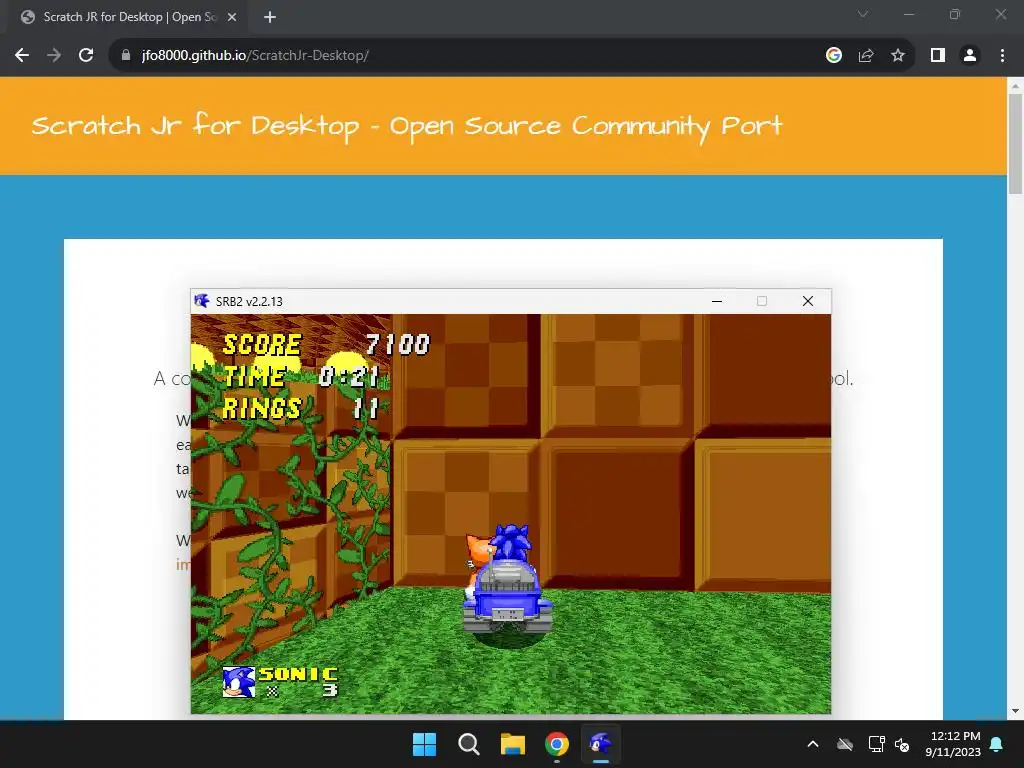This screenshot has width=1024, height=768.
Task: Click the cloud sync tray icon
Action: click(x=845, y=744)
